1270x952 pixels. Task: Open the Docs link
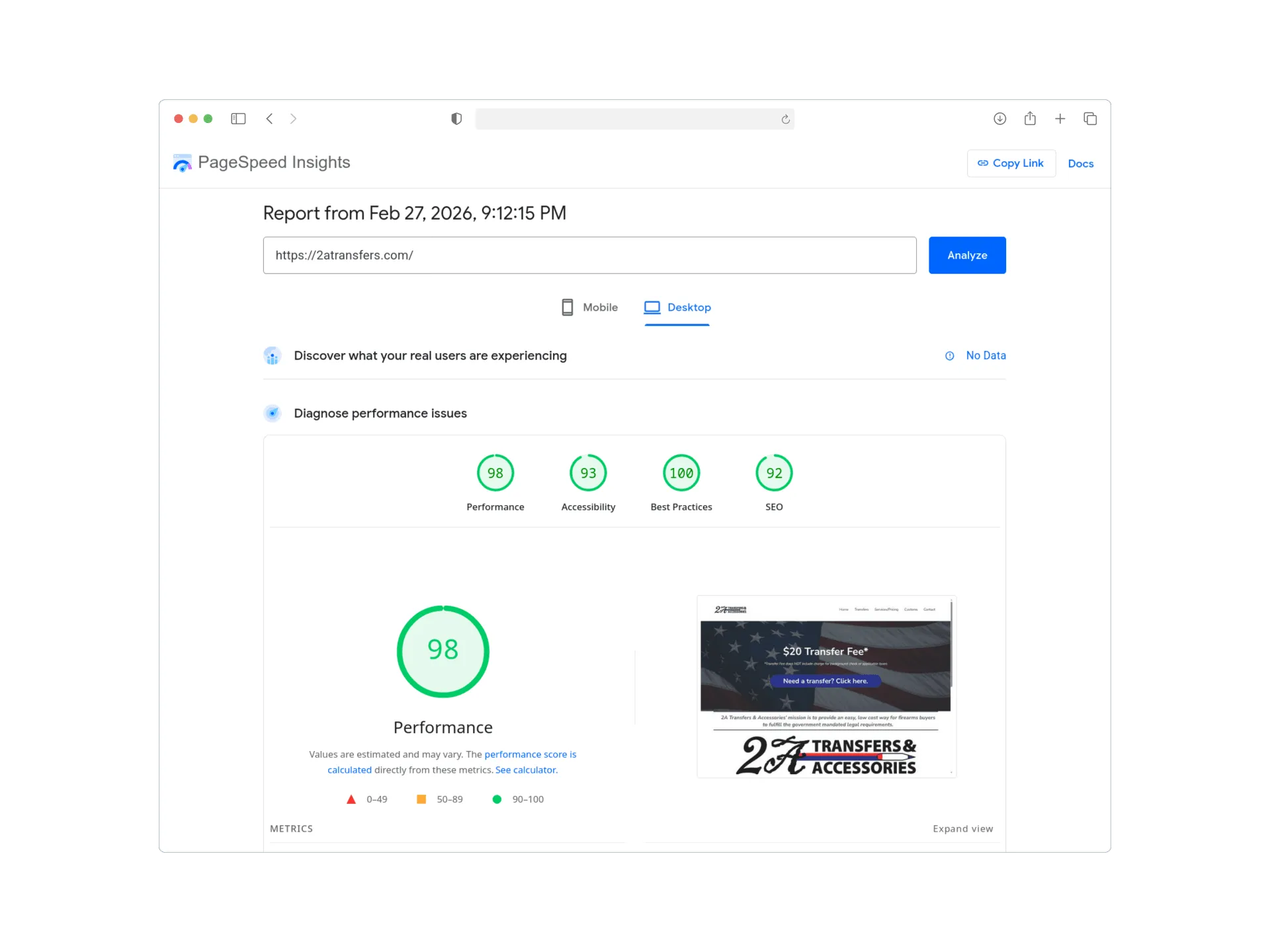(x=1080, y=163)
